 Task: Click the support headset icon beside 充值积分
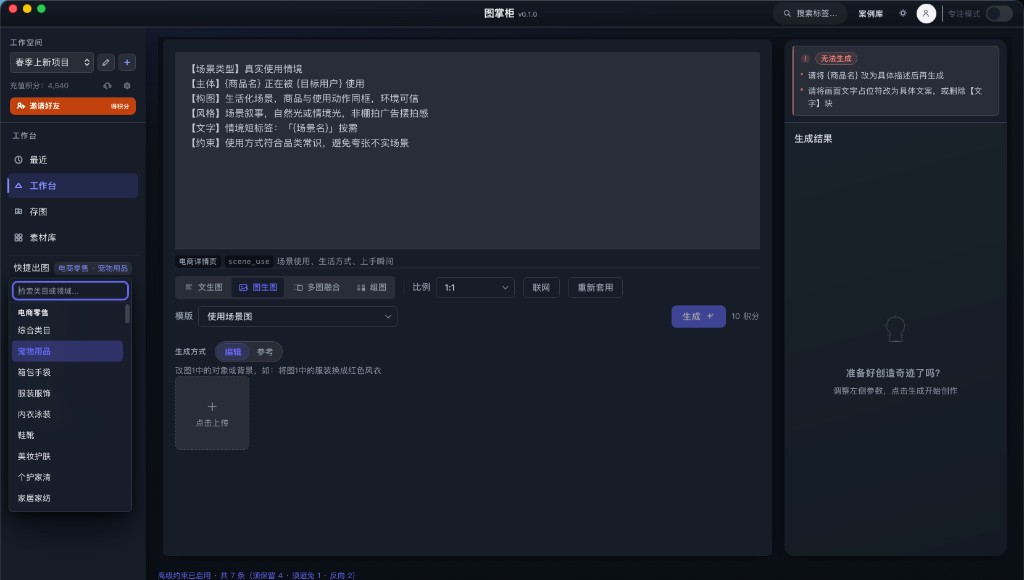point(107,86)
